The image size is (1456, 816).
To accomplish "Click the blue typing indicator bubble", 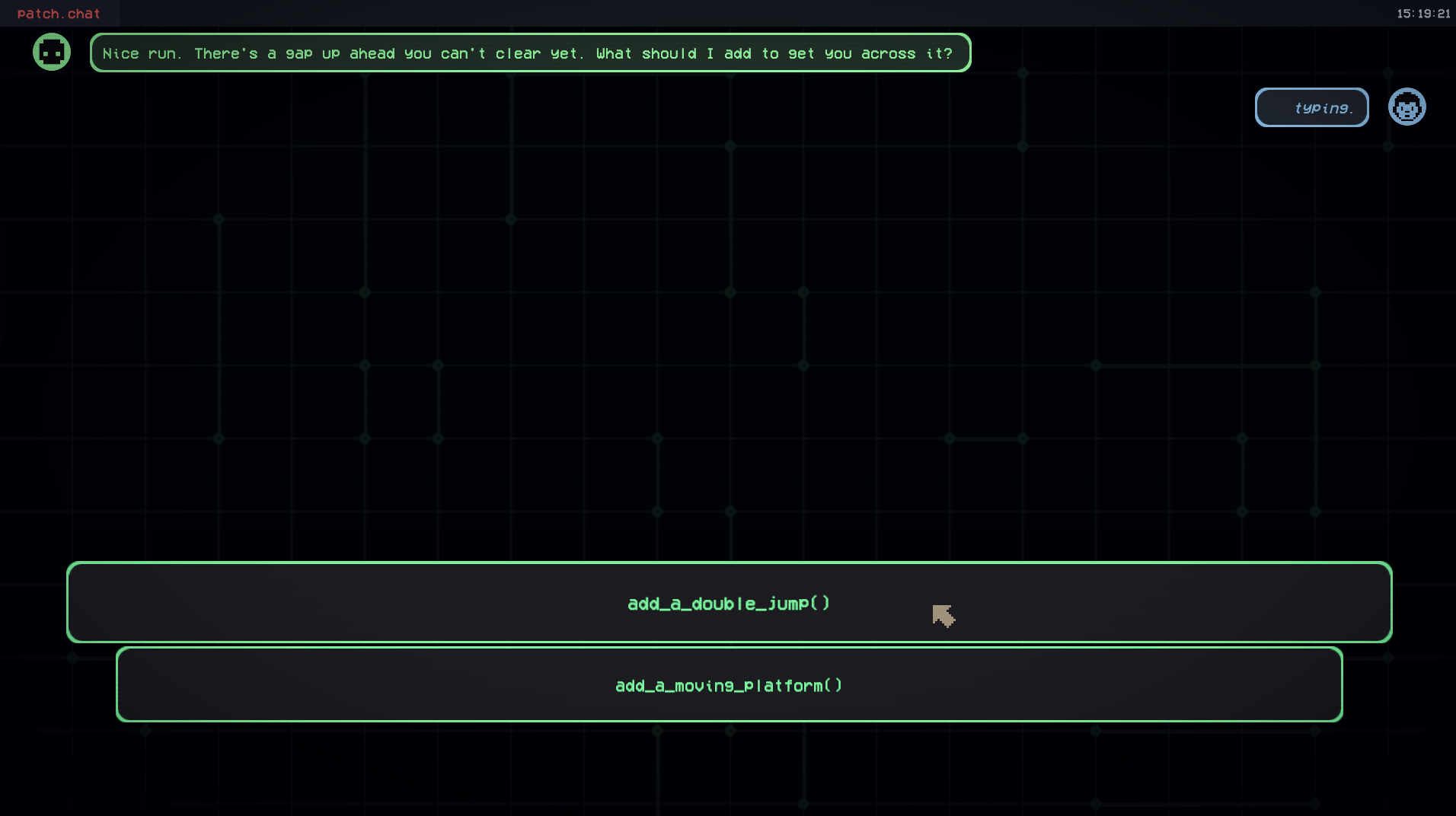I will (1311, 107).
